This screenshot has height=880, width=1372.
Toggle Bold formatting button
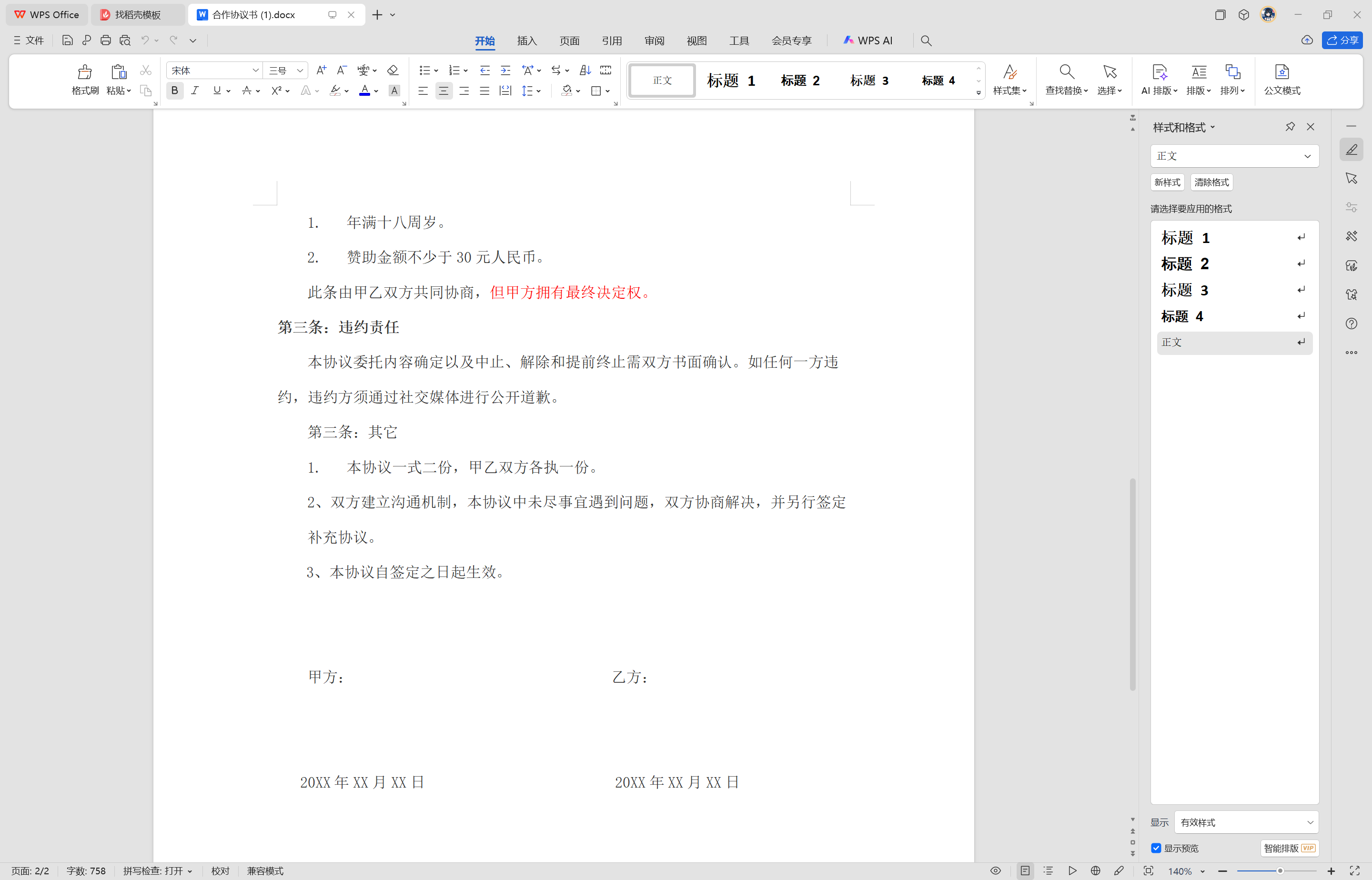[175, 91]
